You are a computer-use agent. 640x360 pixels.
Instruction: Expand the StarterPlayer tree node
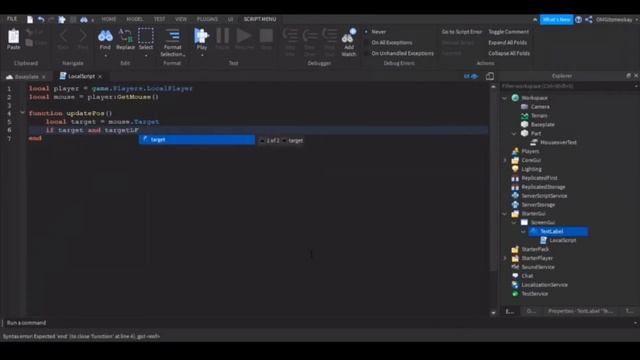point(504,258)
